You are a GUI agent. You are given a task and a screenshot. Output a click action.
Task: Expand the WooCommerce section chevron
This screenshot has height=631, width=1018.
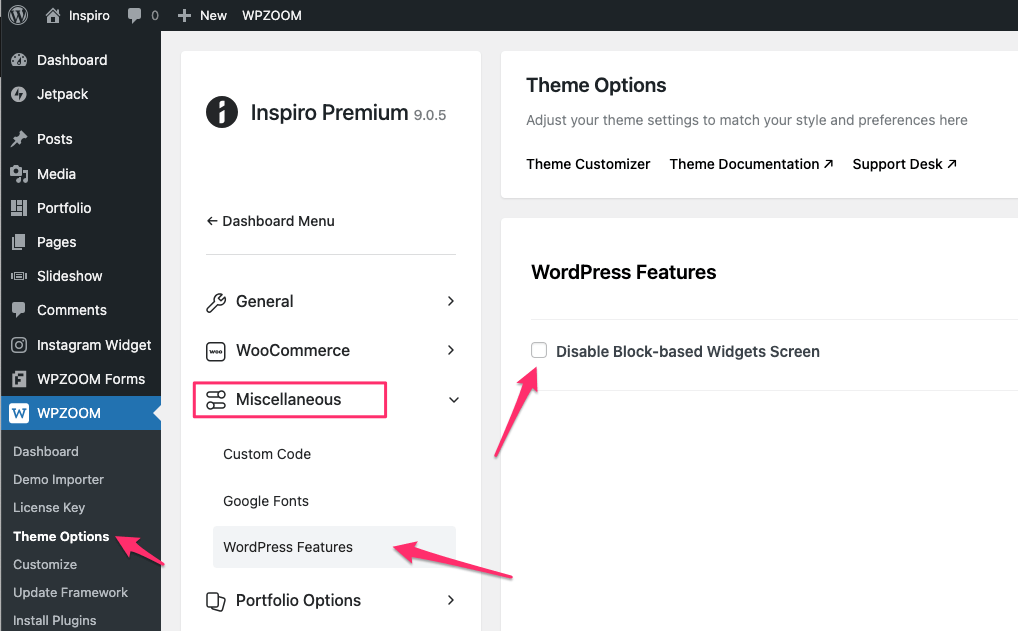[451, 350]
